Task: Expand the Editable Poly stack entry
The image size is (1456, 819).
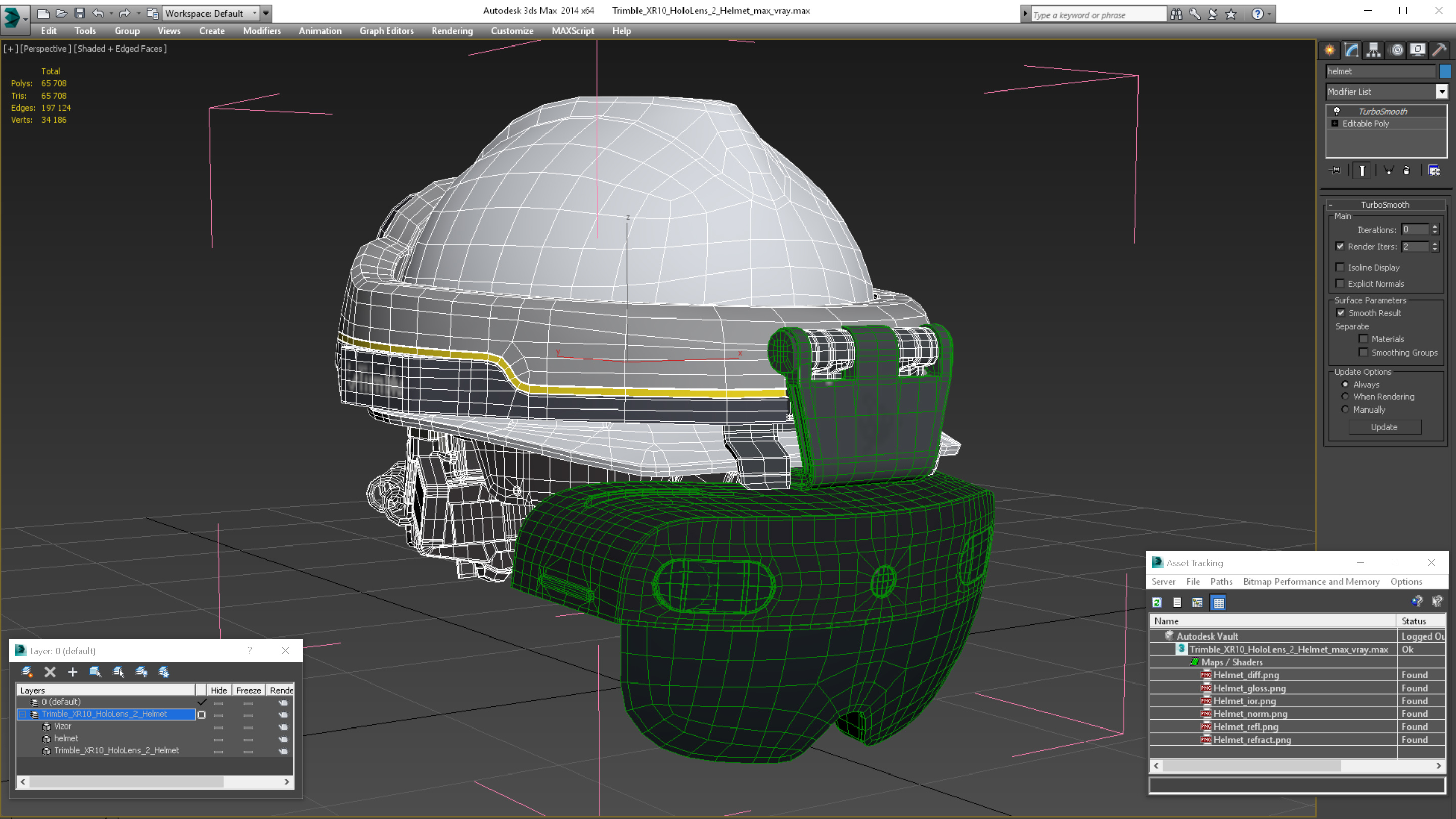Action: pyautogui.click(x=1335, y=124)
